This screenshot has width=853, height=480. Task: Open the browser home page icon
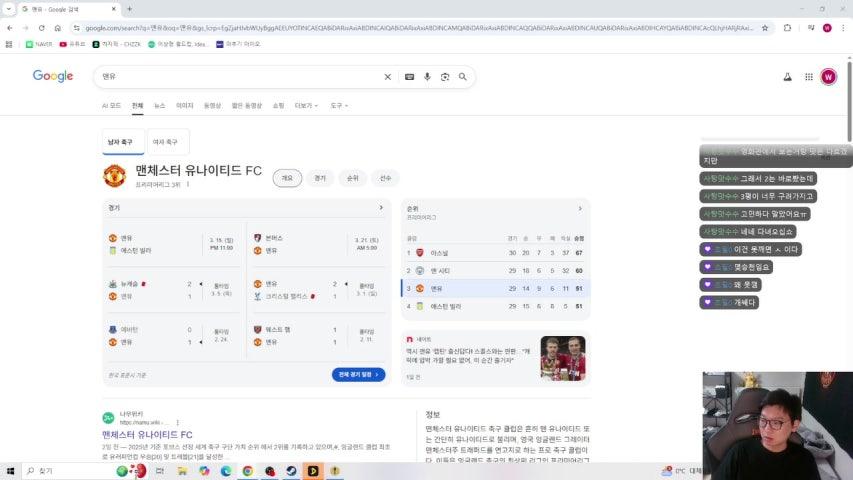[57, 28]
